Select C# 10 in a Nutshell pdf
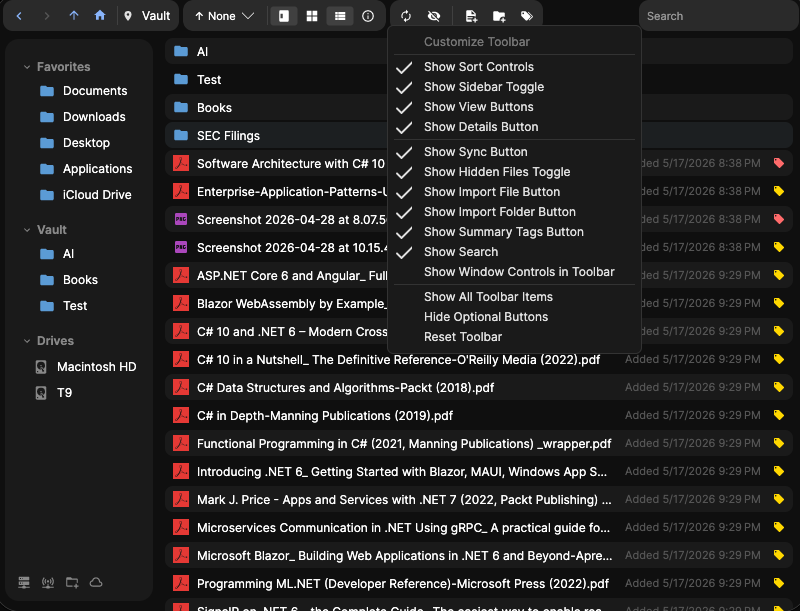The width and height of the screenshot is (800, 611). coord(479,360)
